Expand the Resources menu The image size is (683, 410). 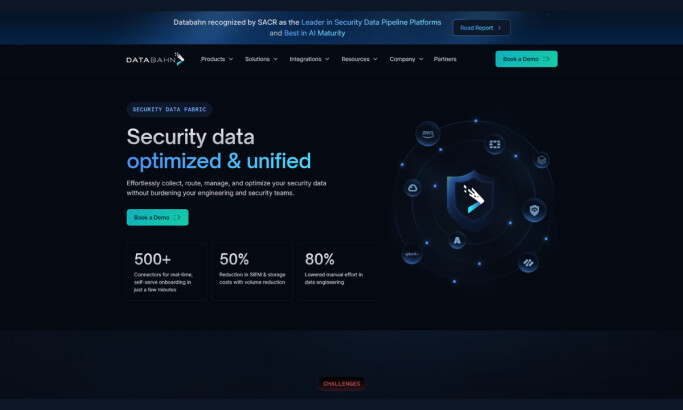coord(359,59)
